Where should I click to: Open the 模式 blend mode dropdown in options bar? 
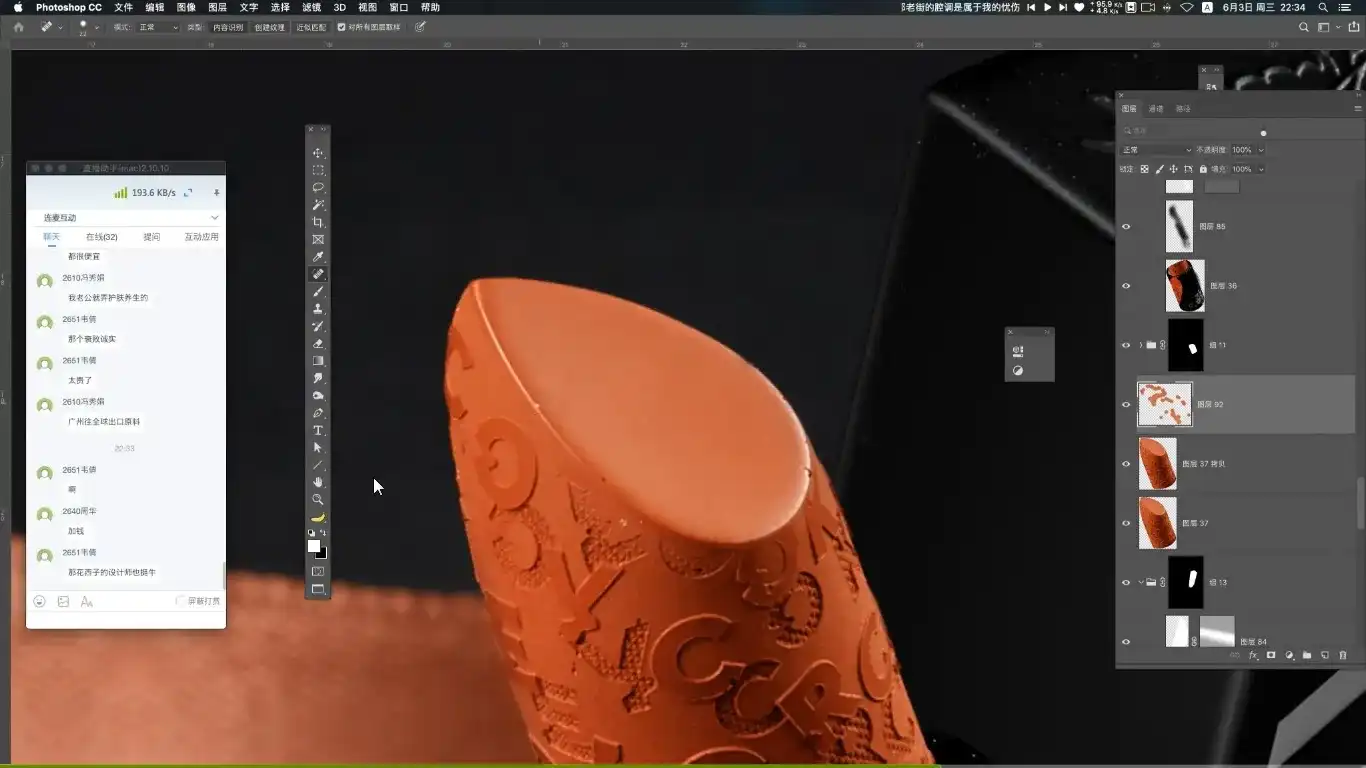pyautogui.click(x=158, y=27)
